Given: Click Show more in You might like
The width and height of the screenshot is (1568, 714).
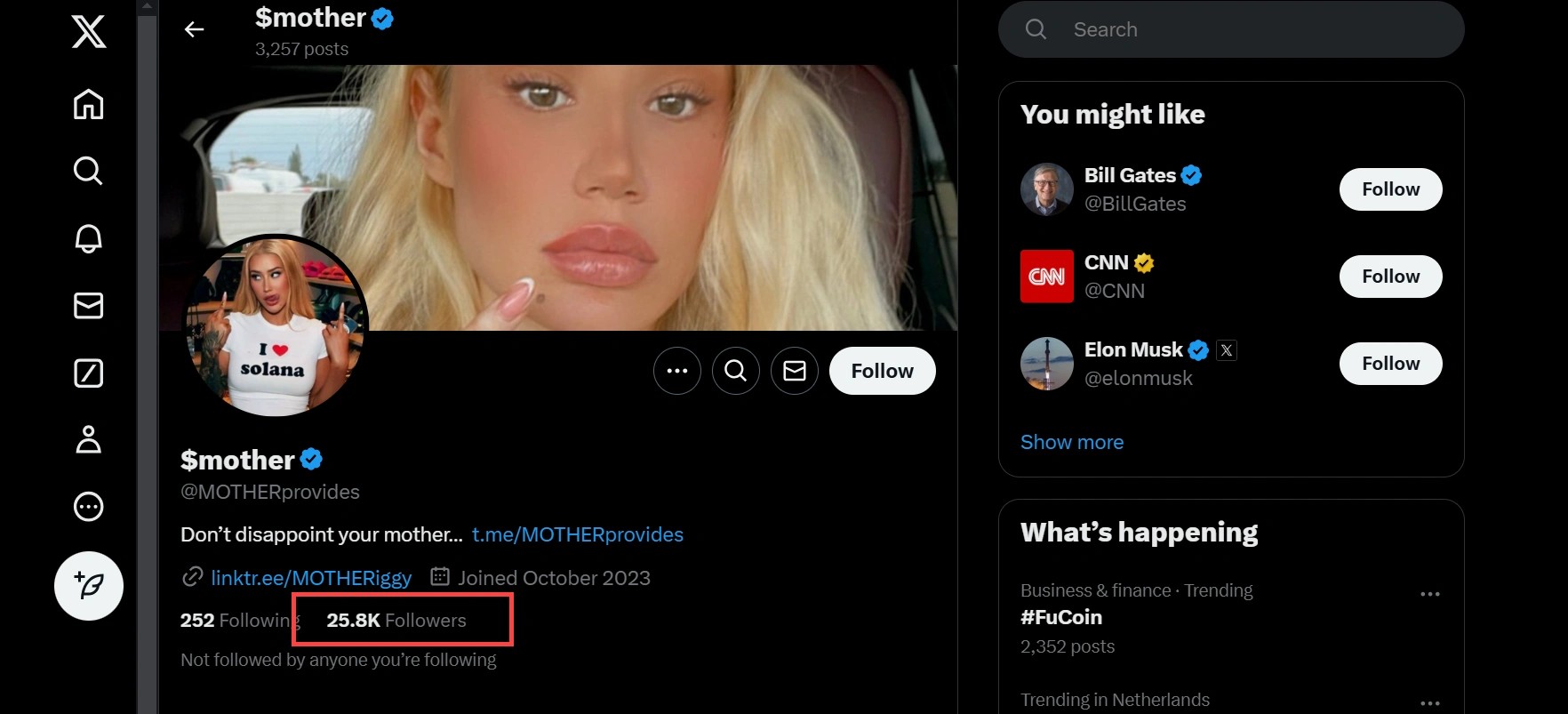Looking at the screenshot, I should (x=1072, y=442).
